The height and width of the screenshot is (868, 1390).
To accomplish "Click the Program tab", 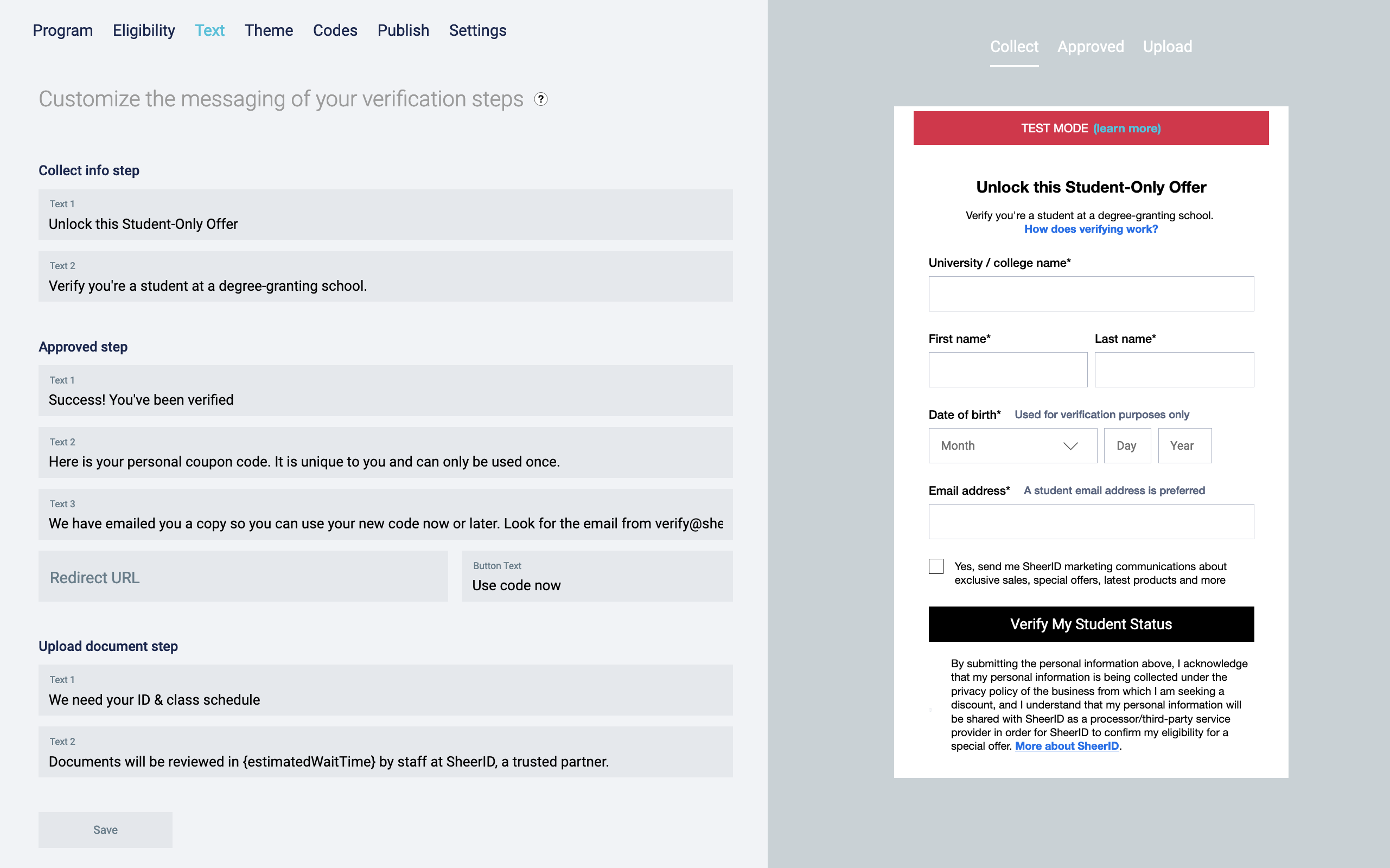I will coord(62,30).
